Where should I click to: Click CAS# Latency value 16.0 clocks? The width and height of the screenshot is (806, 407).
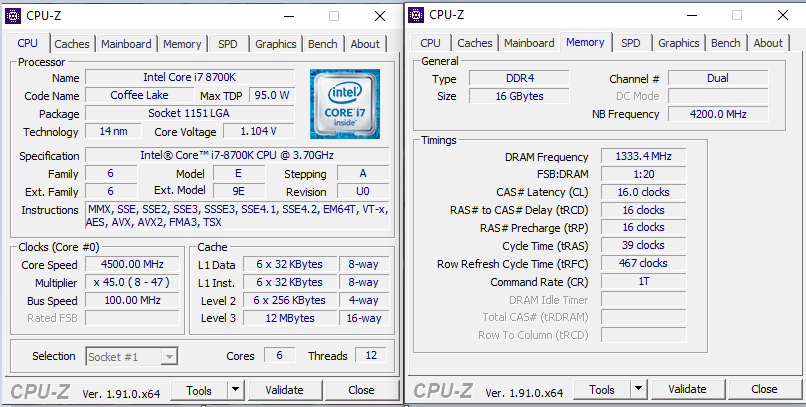pyautogui.click(x=644, y=192)
